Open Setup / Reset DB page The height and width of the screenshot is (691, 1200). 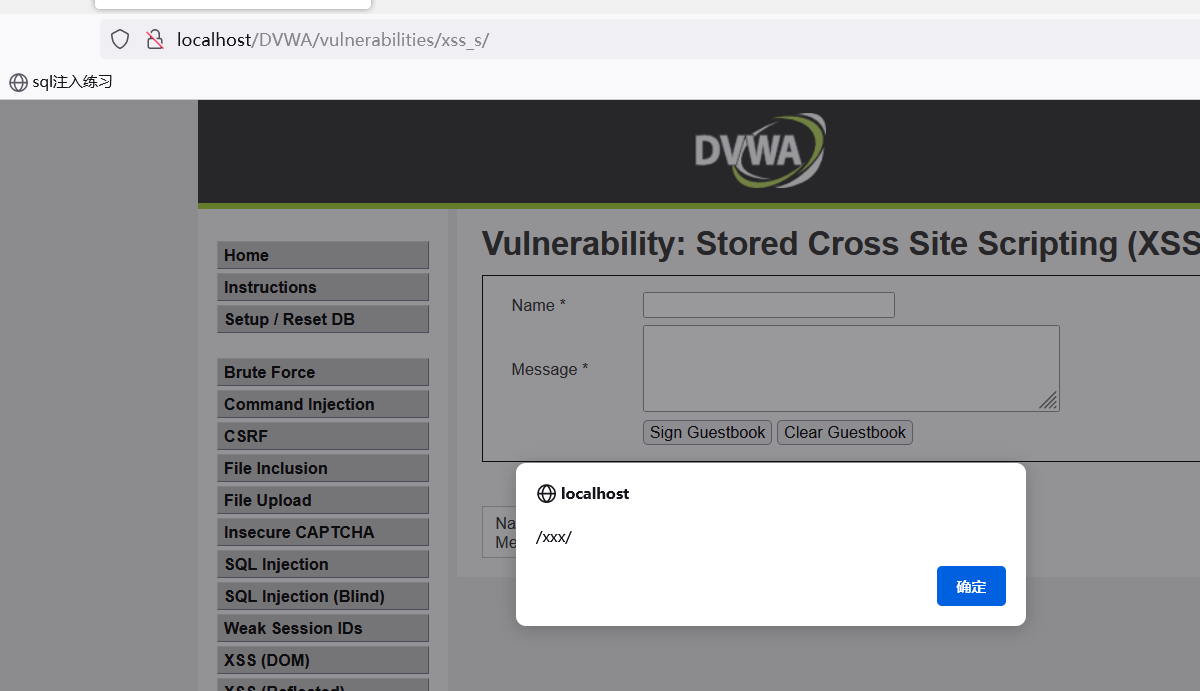tap(323, 319)
